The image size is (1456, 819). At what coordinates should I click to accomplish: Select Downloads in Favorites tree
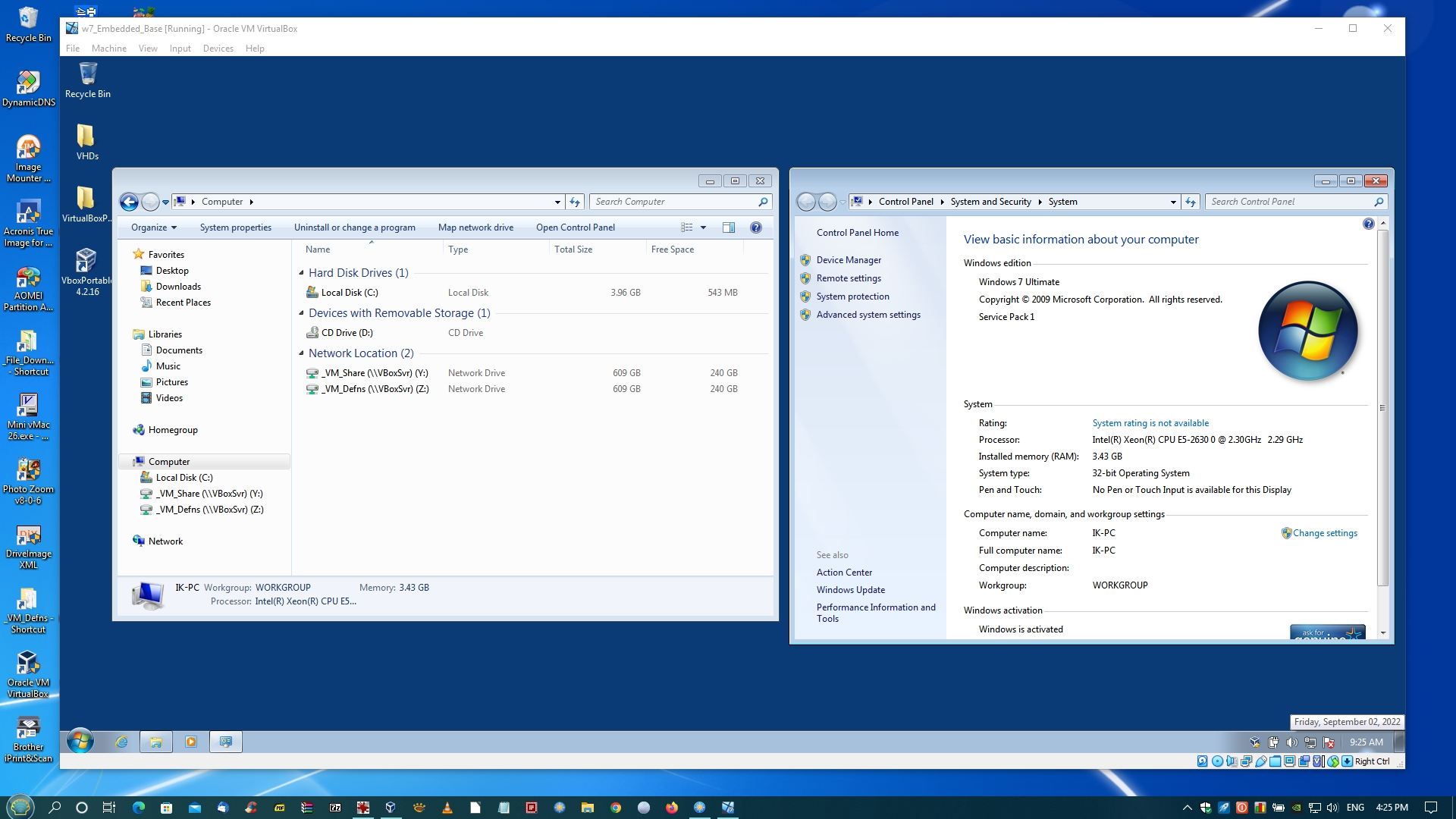pos(178,287)
